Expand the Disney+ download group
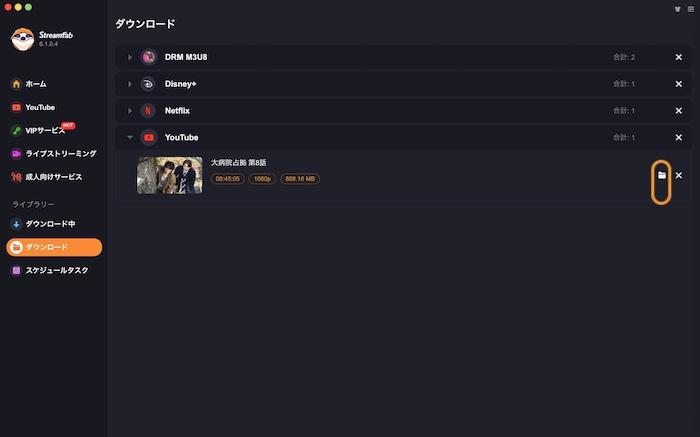The height and width of the screenshot is (437, 700). click(129, 84)
